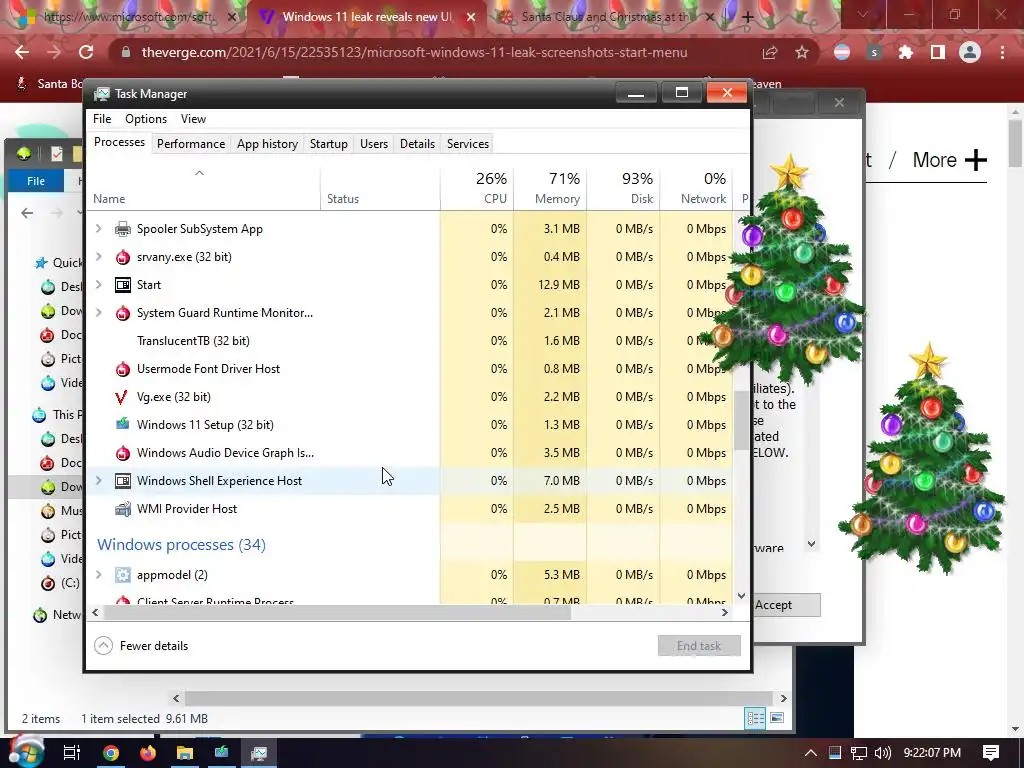Screen dimensions: 1024x768
Task: Click the System Guard Runtime Monitor icon
Action: [123, 313]
